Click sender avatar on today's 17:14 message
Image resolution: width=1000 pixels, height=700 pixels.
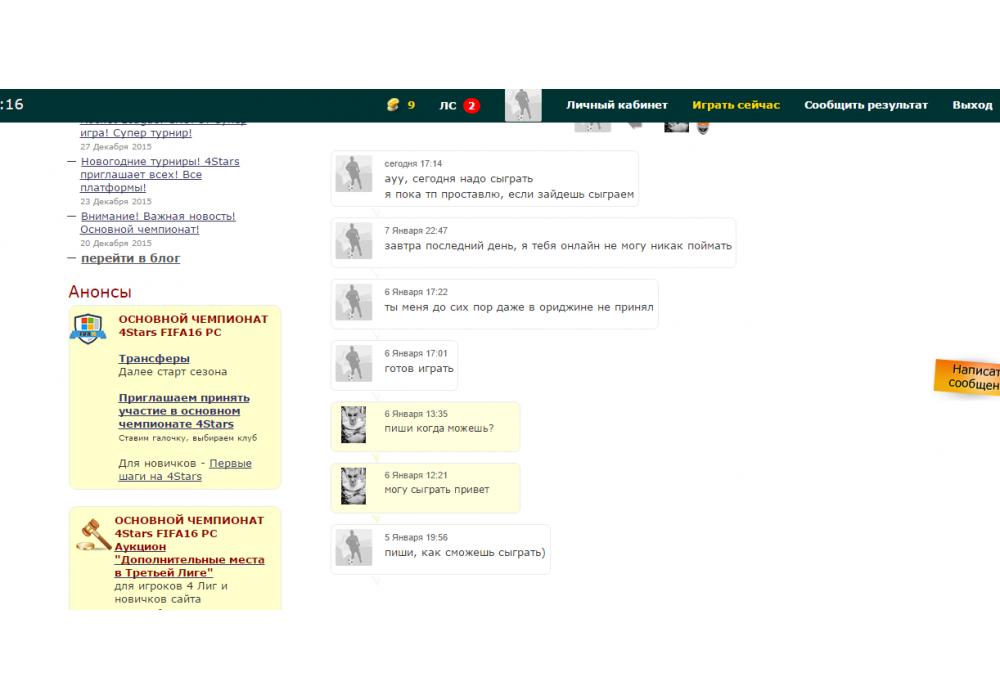tap(353, 173)
